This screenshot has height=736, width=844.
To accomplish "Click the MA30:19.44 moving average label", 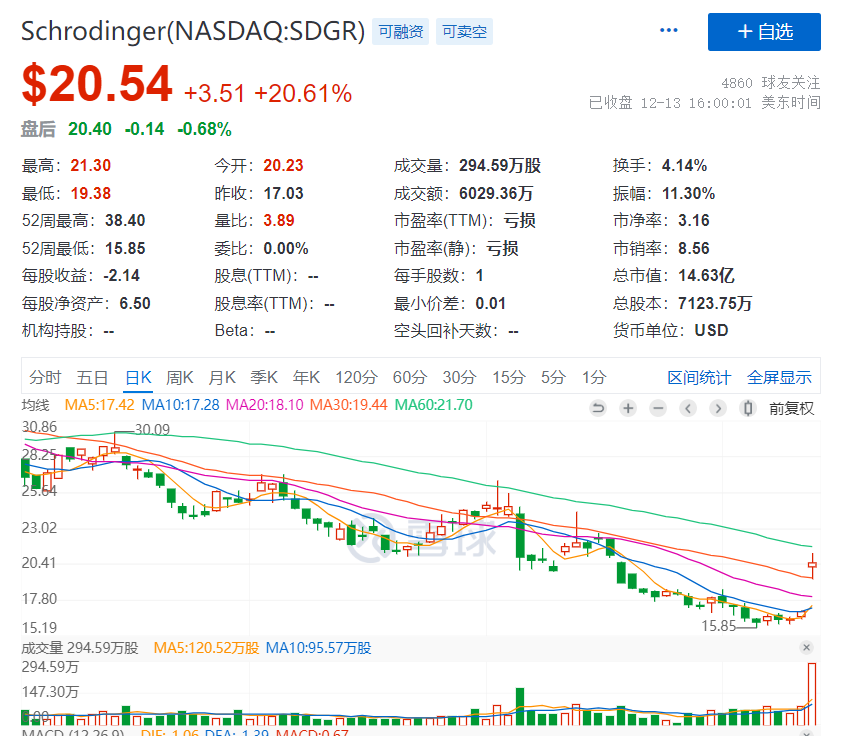I will 349,405.
